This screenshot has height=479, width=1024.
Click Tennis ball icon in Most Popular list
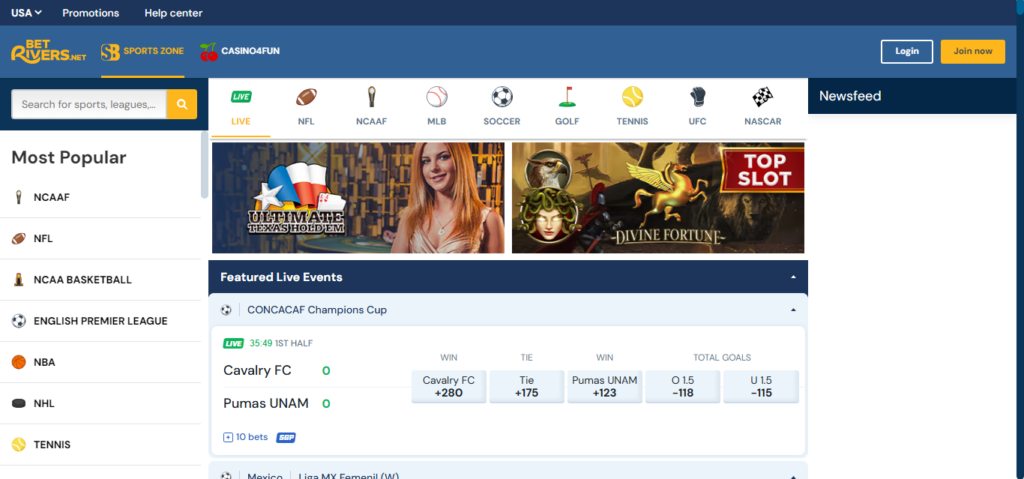19,444
